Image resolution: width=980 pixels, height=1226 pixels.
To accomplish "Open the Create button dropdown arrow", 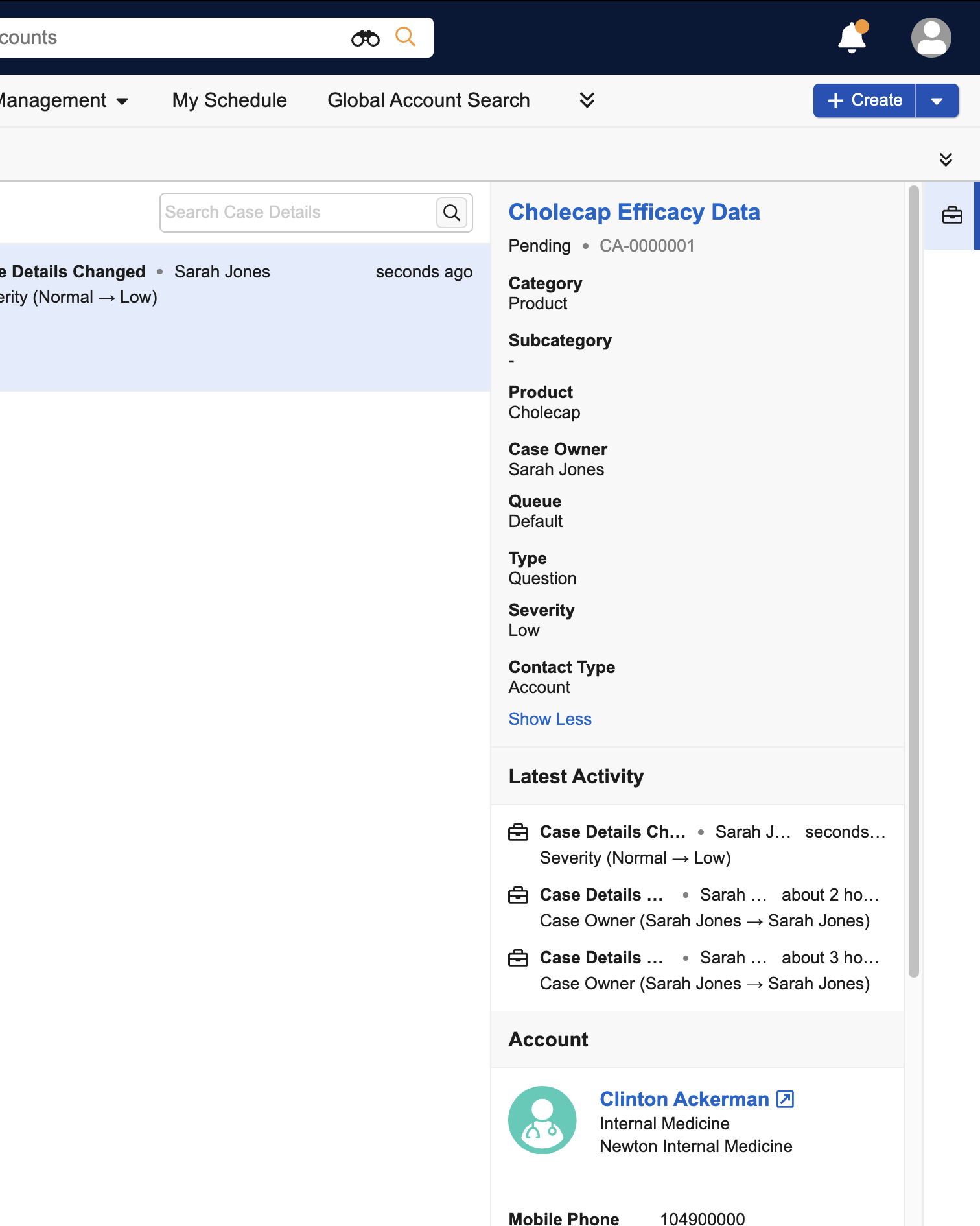I will pyautogui.click(x=936, y=101).
